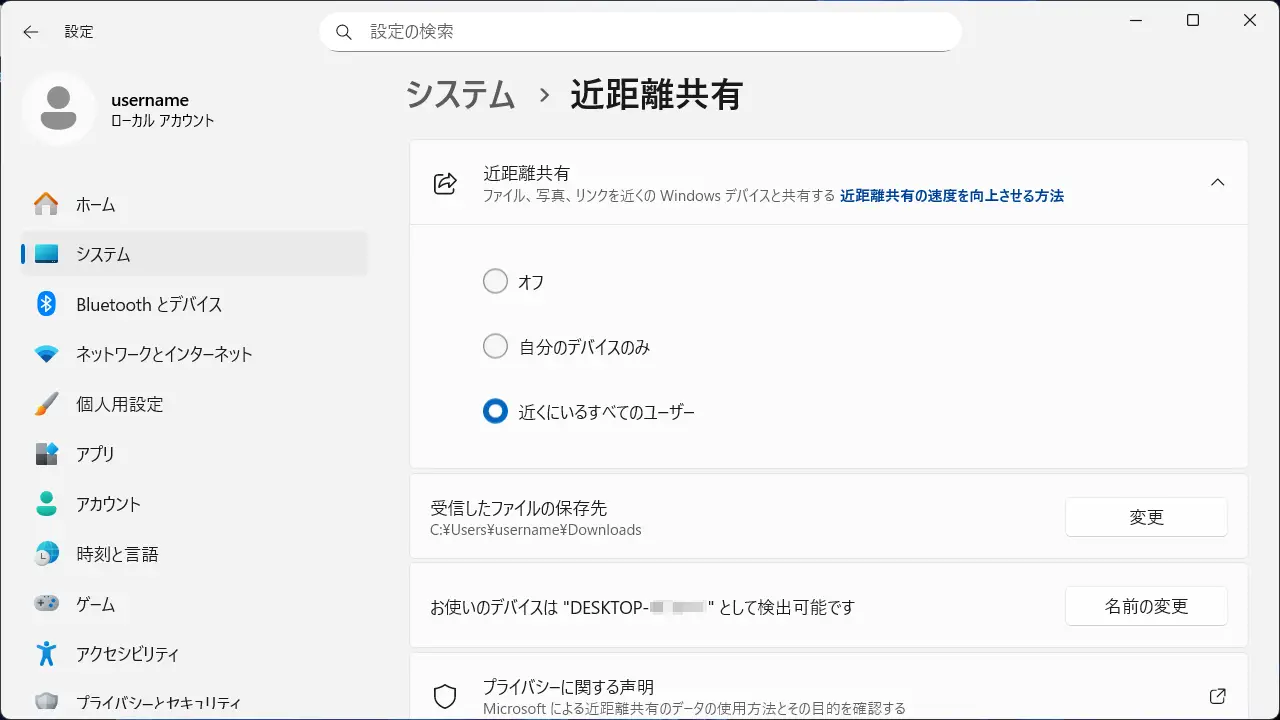This screenshot has height=720, width=1280.
Task: Go back using the back arrow
Action: [31, 32]
